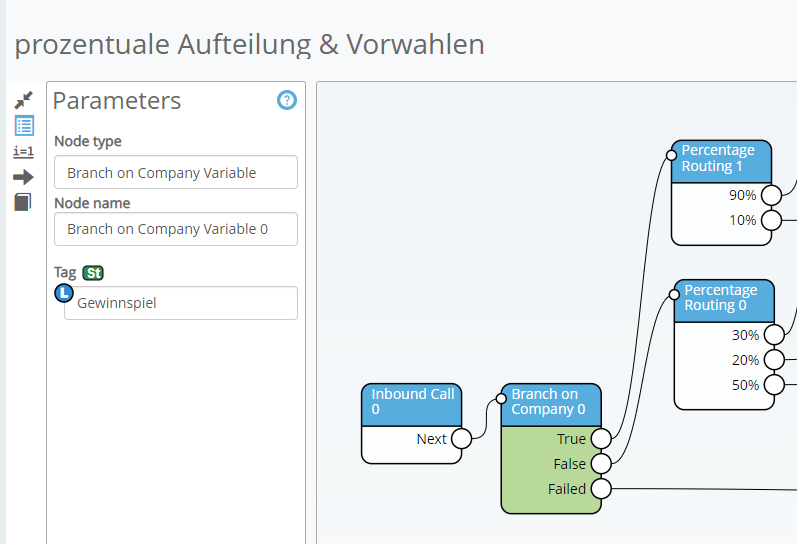Screen dimensions: 797x544
Task: Open the Parameters list view icon
Action: 23,126
